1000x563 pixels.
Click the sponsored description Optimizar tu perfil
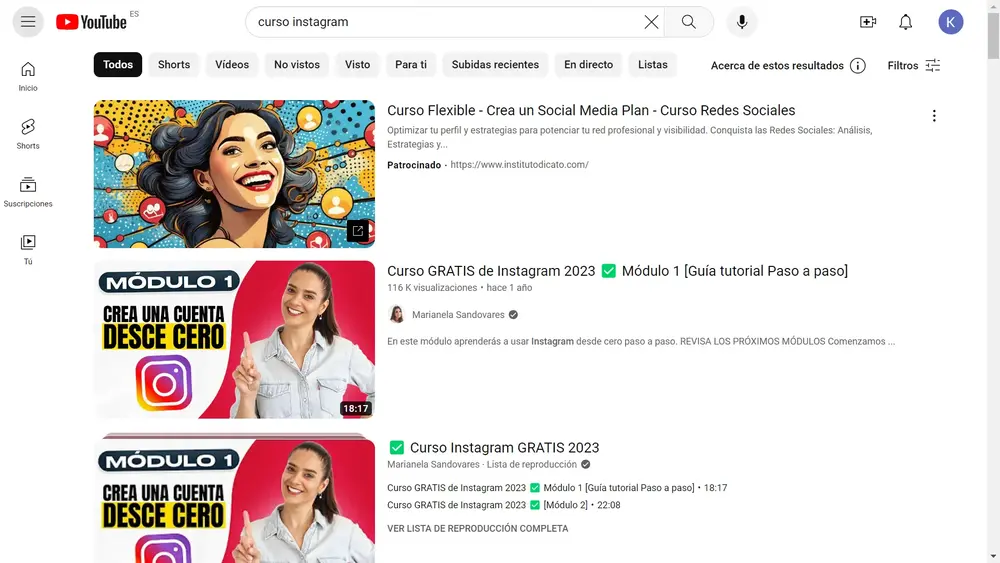click(x=629, y=137)
